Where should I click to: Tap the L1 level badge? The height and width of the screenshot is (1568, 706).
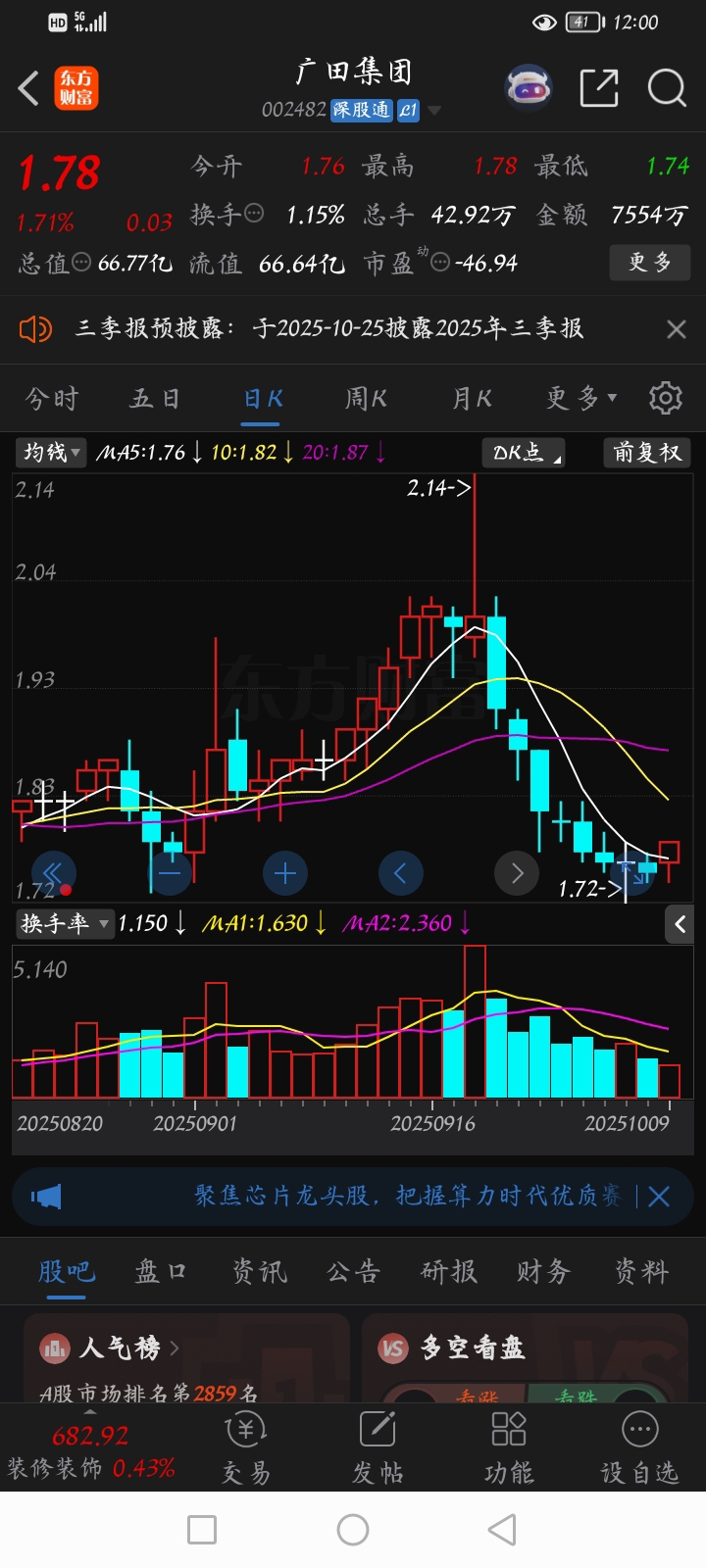(x=408, y=110)
